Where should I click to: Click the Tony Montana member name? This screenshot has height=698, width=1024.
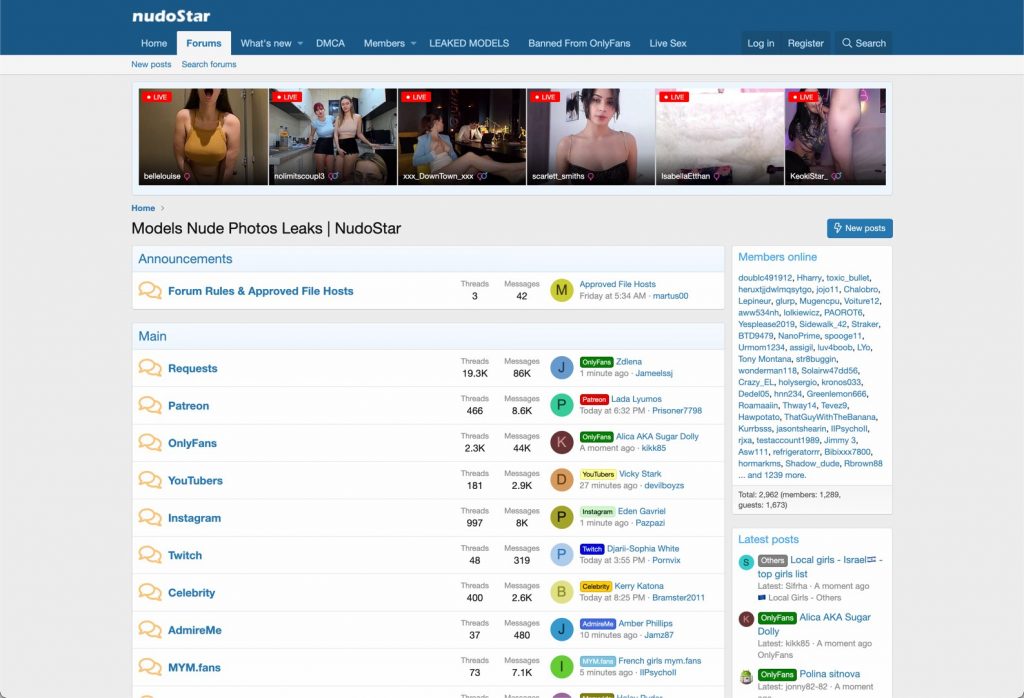tap(765, 359)
